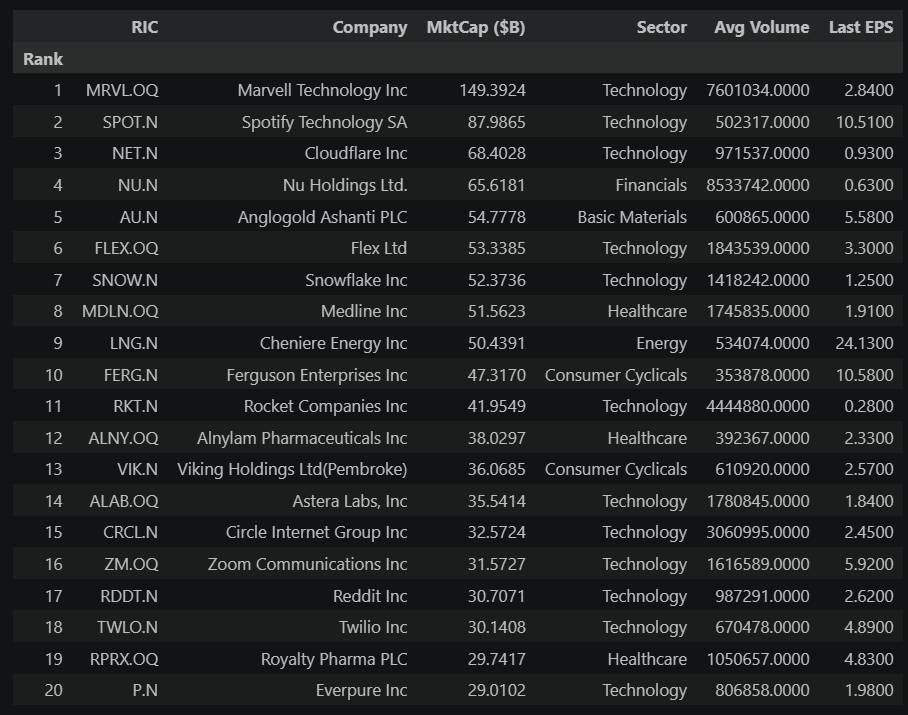
Task: Select the RKT.N ticker cell
Action: pos(135,406)
